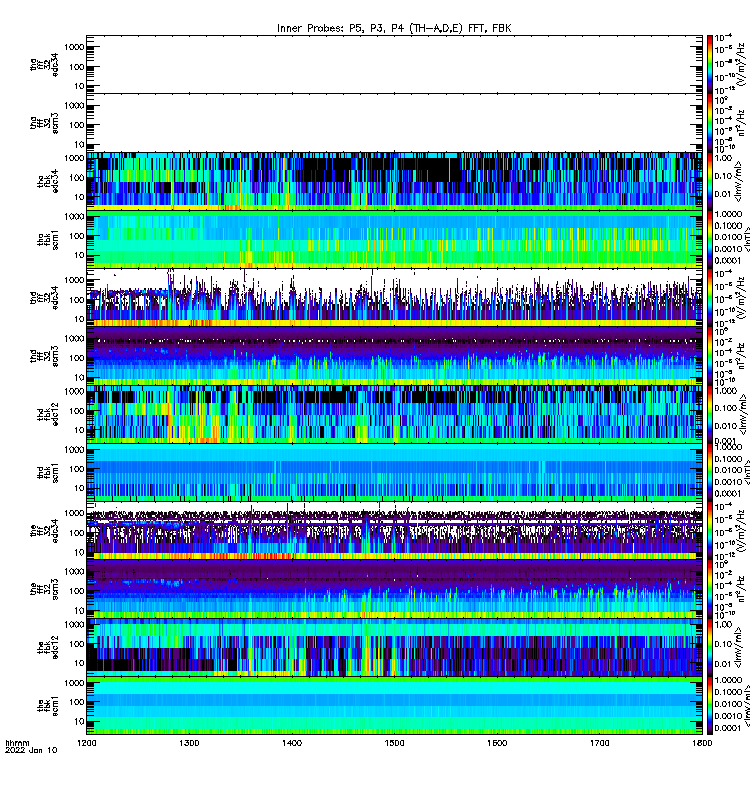Click the the fbk edc12 spectrogram panel
This screenshot has height=800, width=750.
[x=394, y=647]
